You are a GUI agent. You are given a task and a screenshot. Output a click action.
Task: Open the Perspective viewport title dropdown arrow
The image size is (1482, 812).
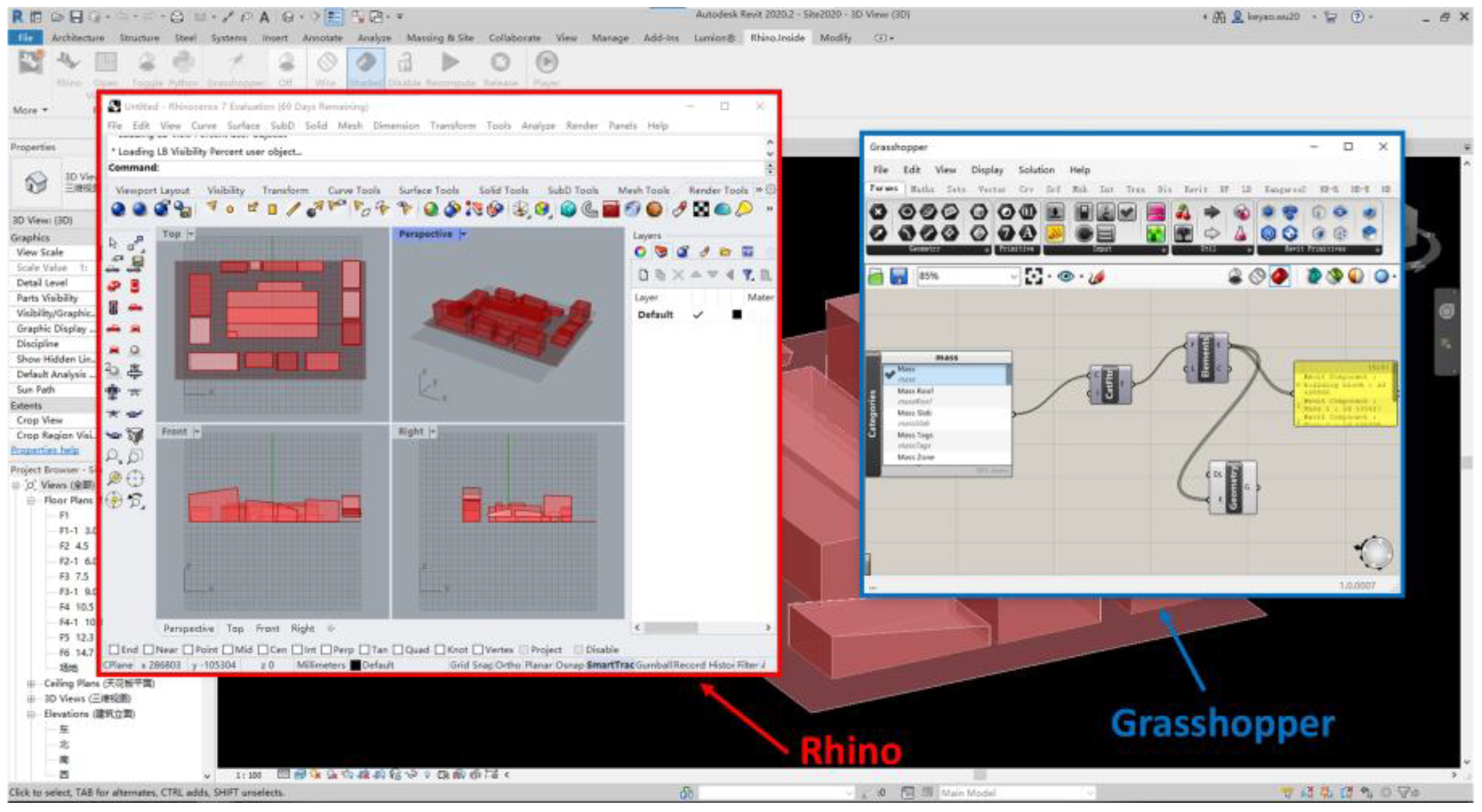(463, 234)
